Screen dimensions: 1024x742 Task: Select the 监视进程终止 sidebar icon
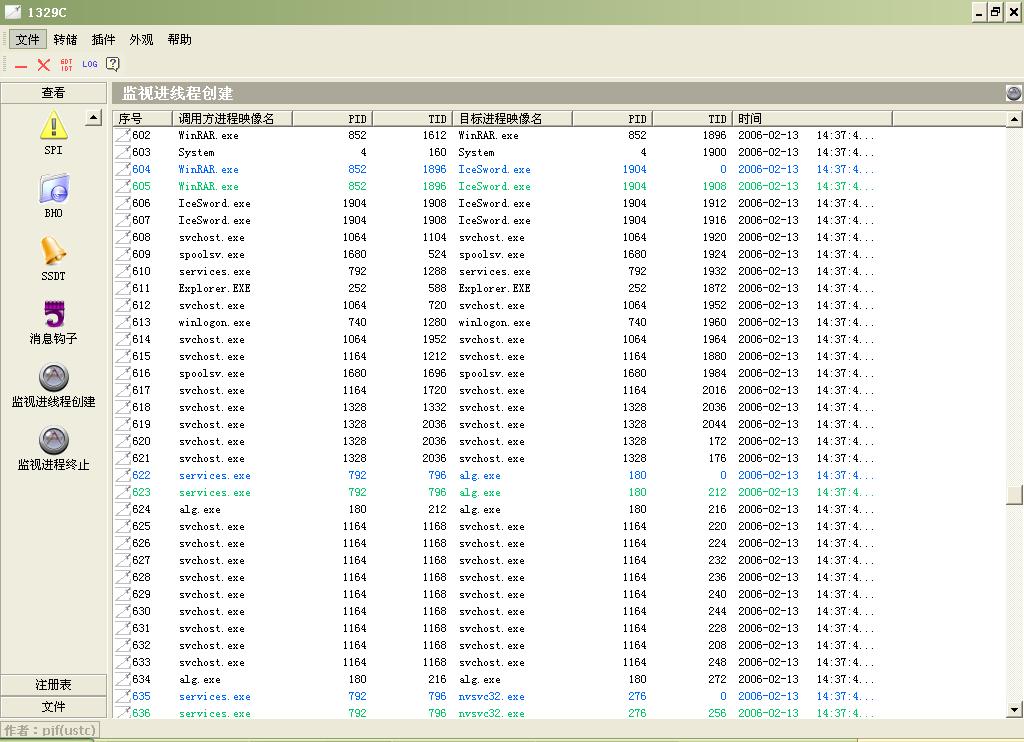[x=53, y=441]
